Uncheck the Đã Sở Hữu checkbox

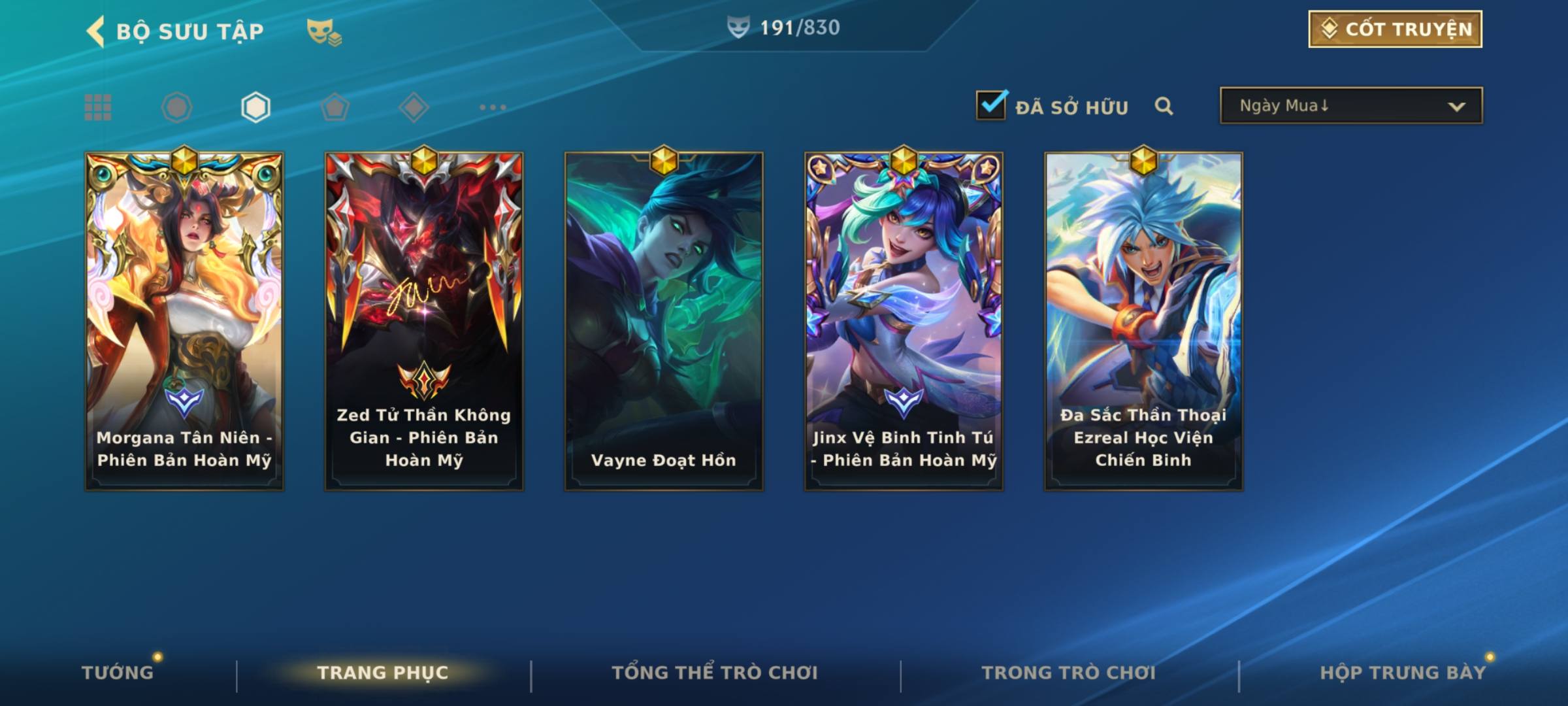(991, 105)
